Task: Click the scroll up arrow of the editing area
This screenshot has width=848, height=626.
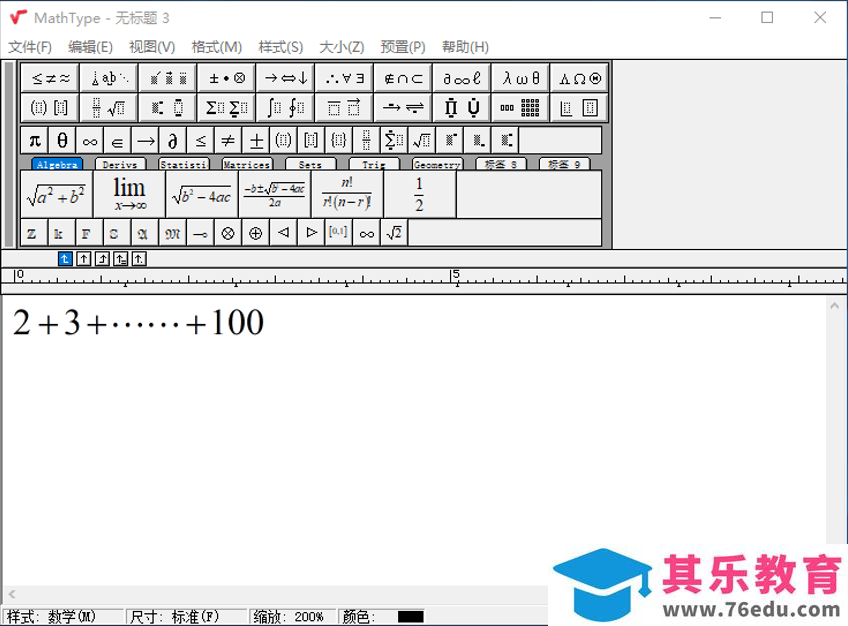Action: click(x=834, y=306)
